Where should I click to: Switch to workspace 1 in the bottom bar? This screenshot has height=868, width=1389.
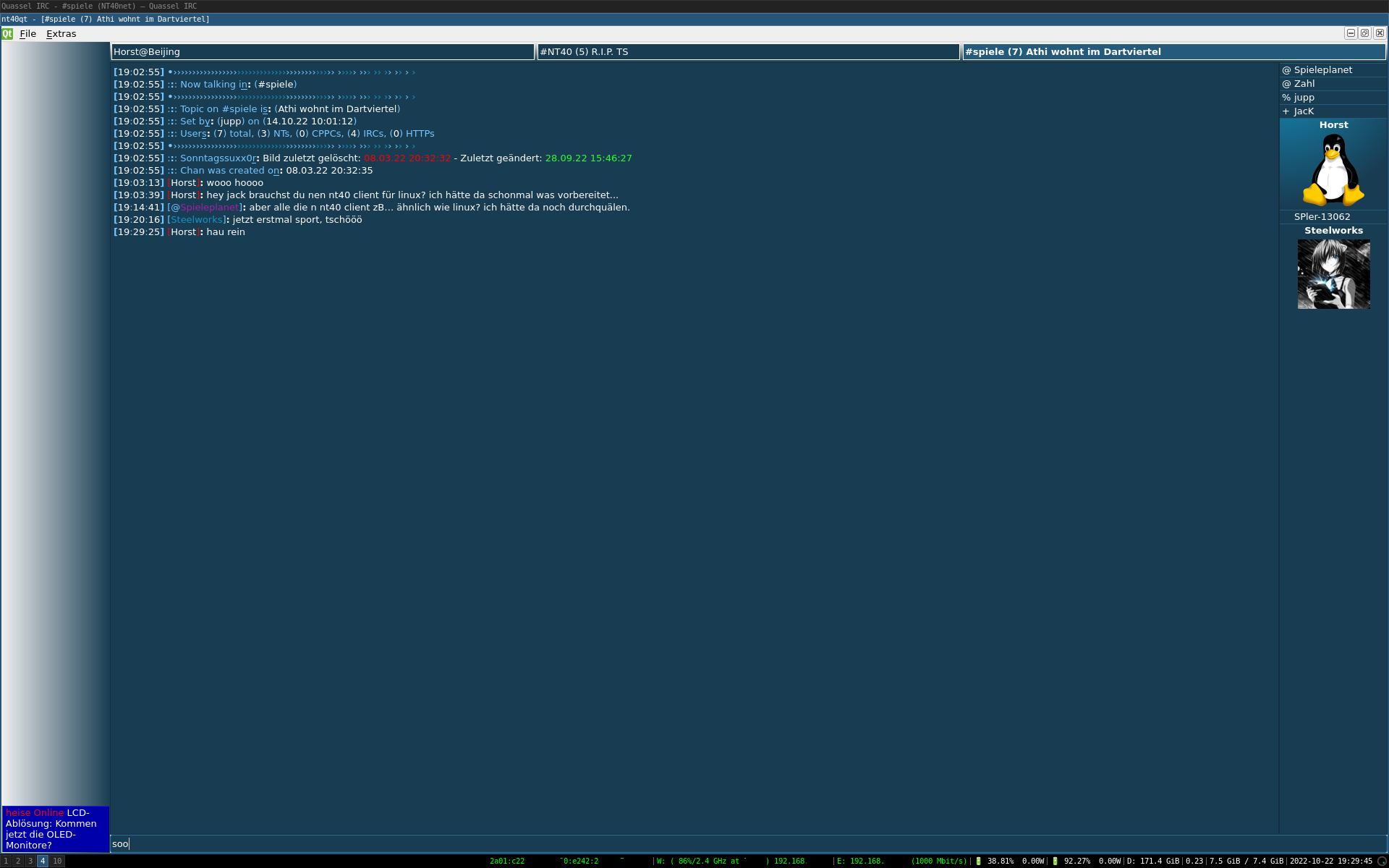tap(7, 861)
